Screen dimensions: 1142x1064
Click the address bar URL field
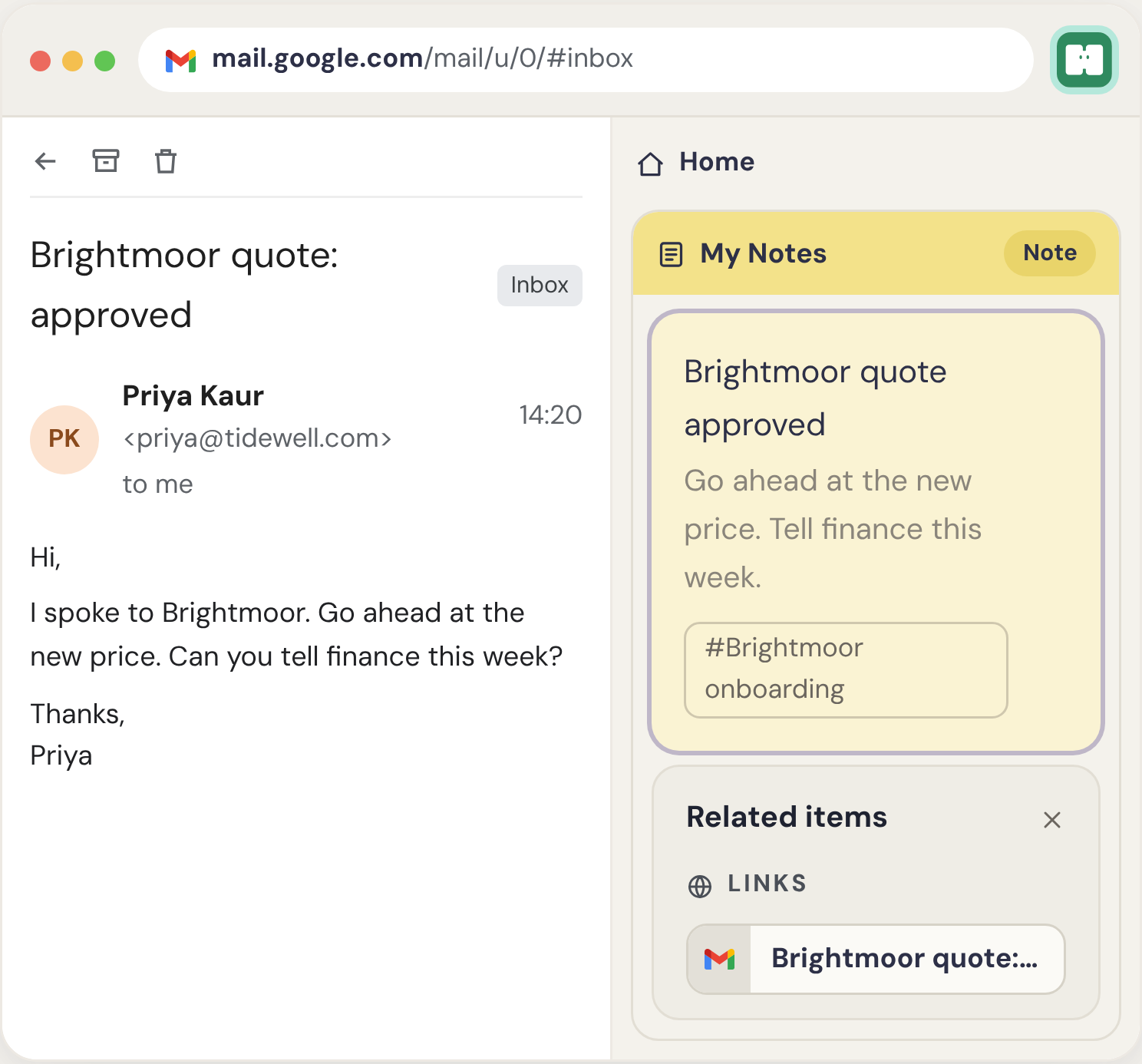586,60
